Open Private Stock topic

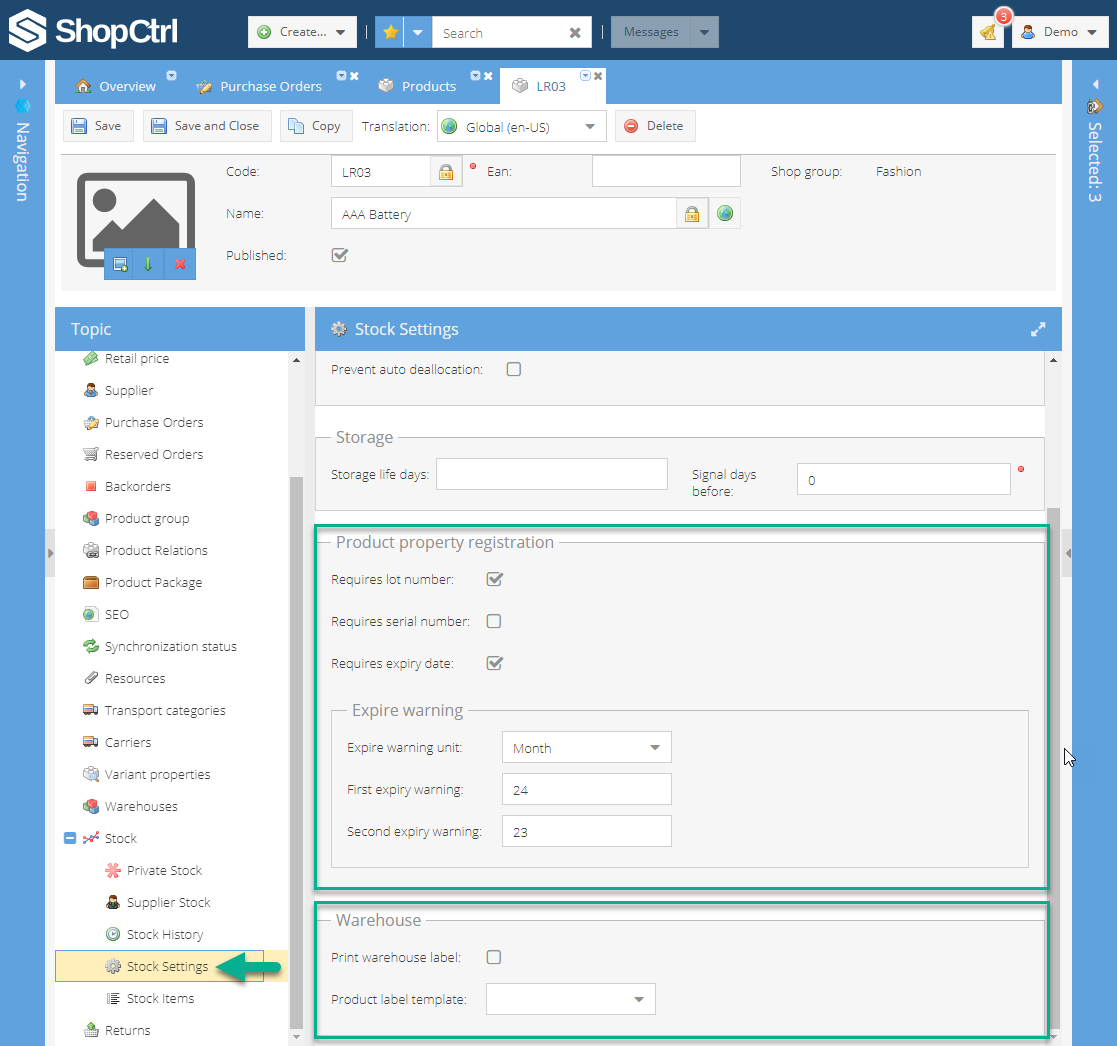(164, 871)
